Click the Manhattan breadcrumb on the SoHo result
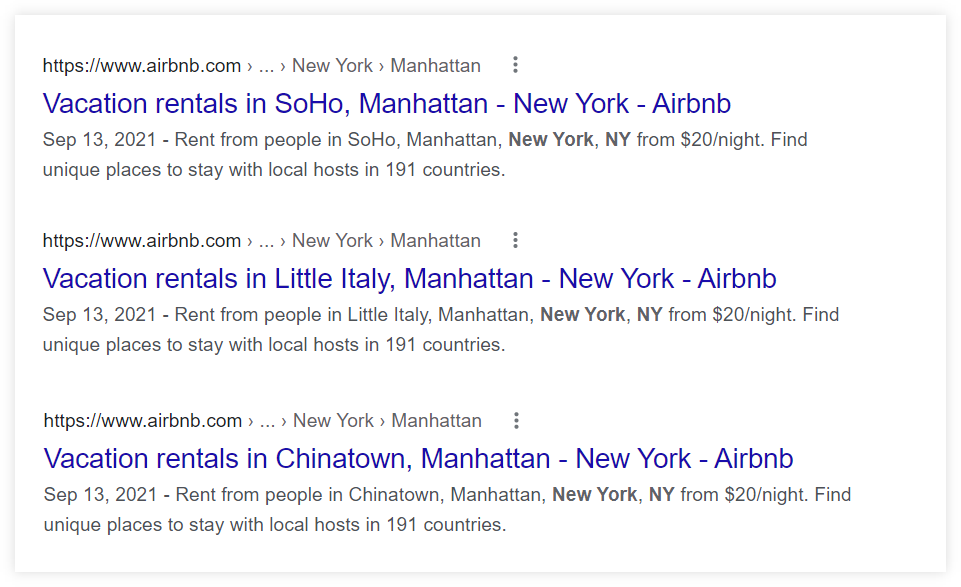 436,65
